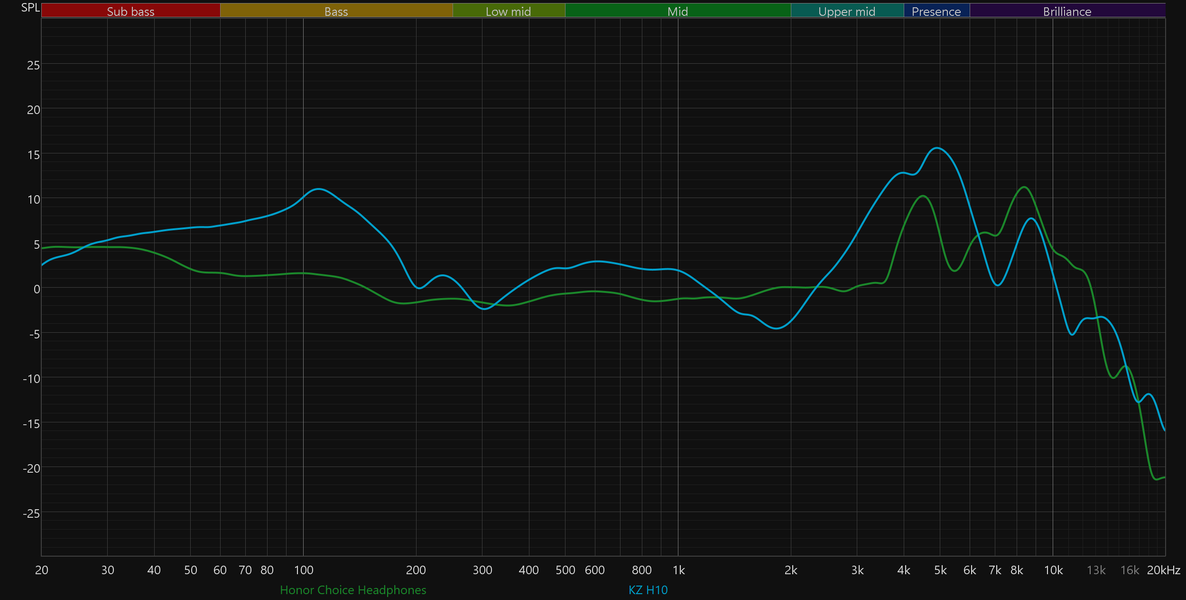Click the Brilliance band header
The width and height of the screenshot is (1186, 600).
coord(1067,11)
